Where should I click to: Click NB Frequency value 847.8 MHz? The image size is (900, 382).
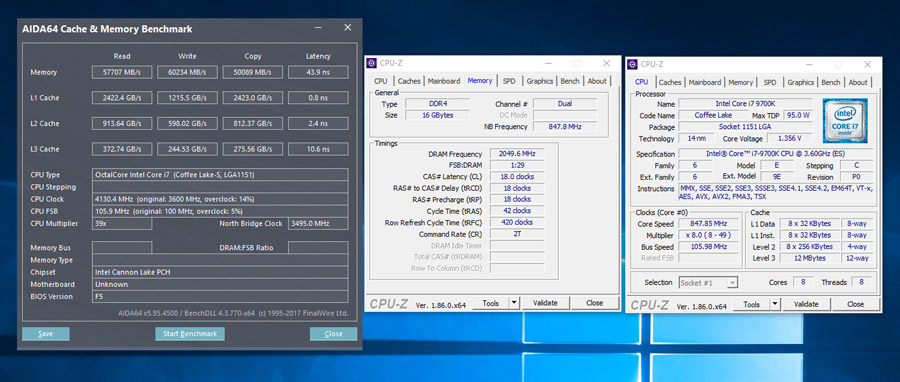tap(565, 126)
